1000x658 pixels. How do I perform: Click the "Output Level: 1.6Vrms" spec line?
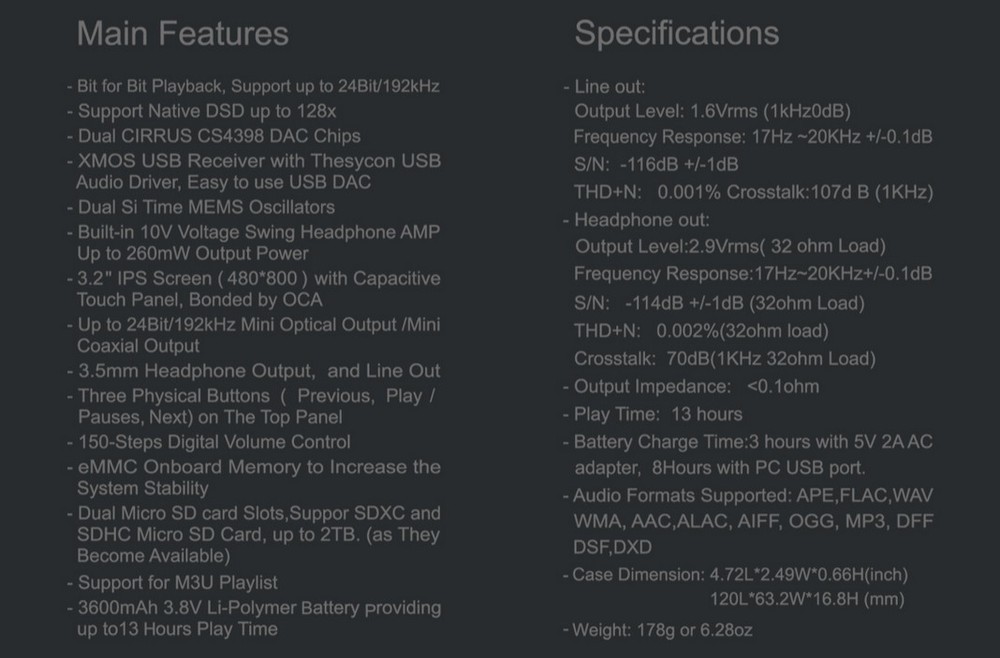713,111
